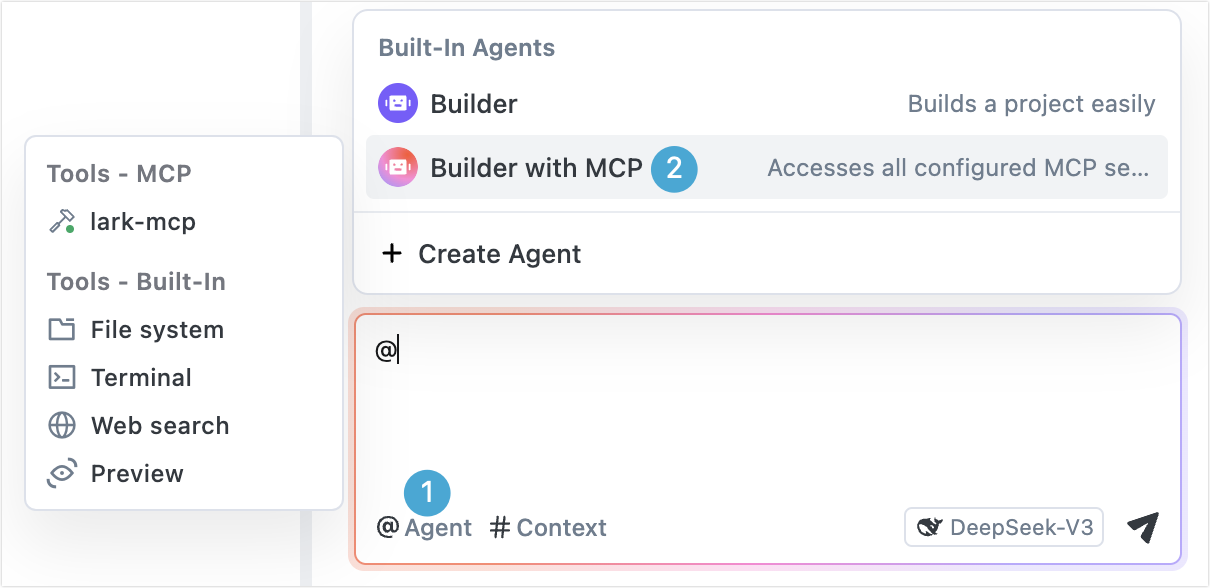Click the plus icon beside Create Agent
The image size is (1210, 588).
(392, 254)
